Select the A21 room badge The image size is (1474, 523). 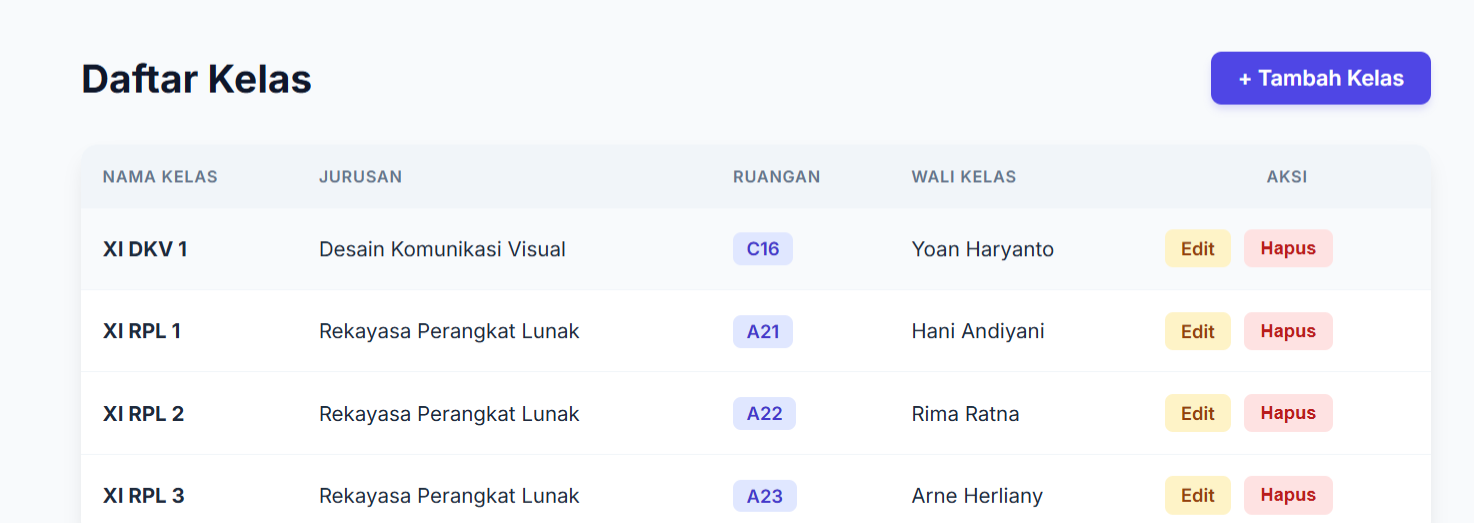click(762, 331)
